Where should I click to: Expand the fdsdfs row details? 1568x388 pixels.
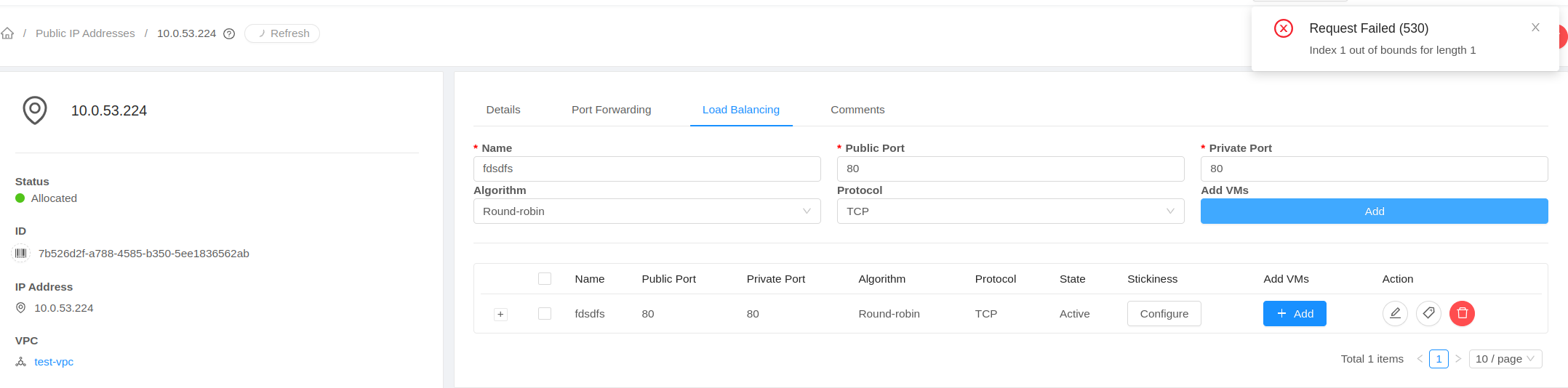tap(500, 315)
